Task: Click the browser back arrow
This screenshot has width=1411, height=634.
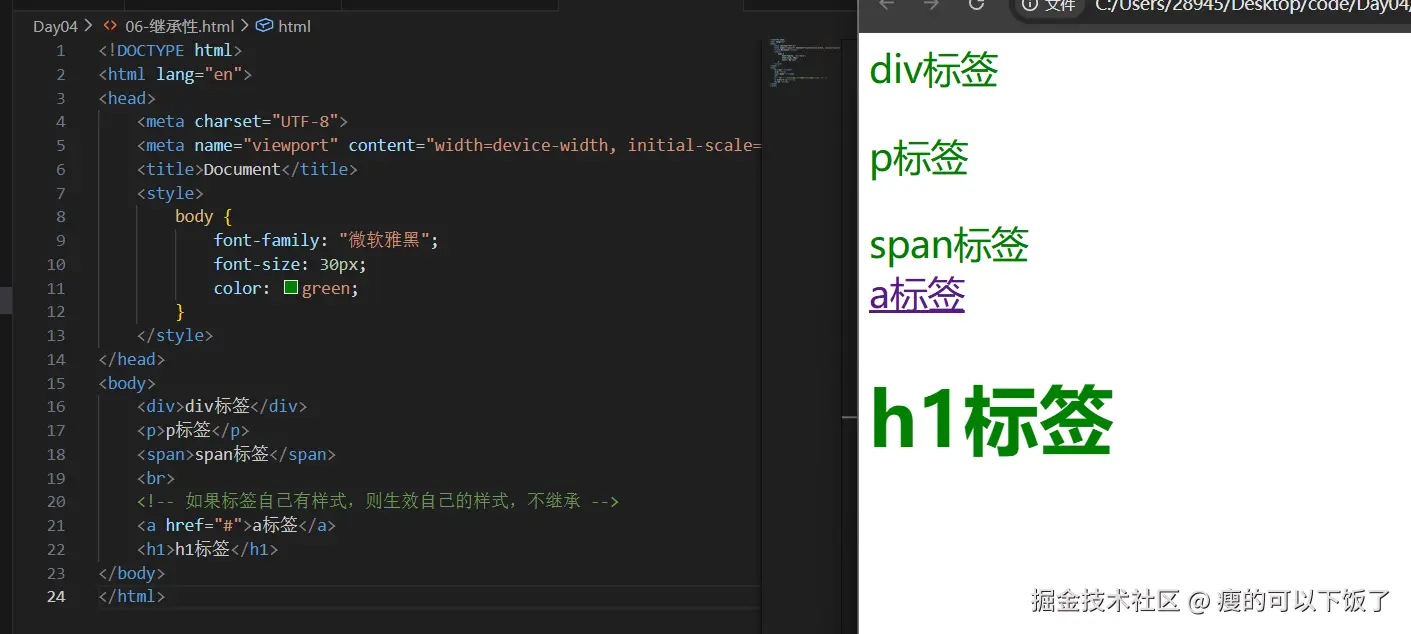Action: tap(886, 5)
